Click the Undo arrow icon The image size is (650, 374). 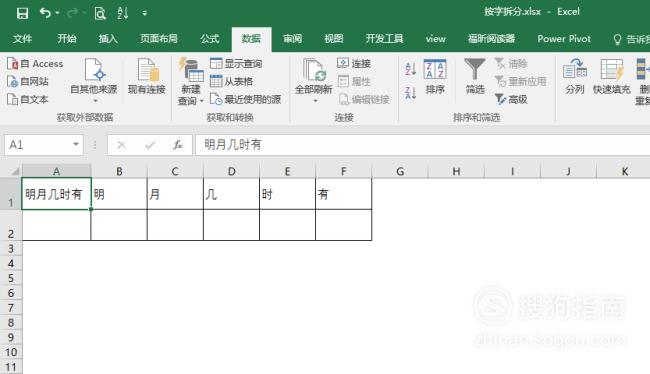pos(45,13)
